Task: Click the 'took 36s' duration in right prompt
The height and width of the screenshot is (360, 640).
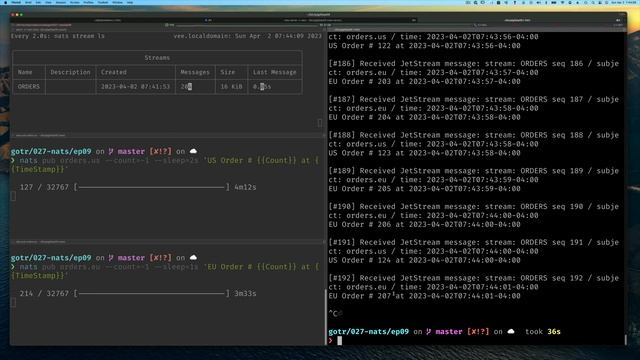Action: [x=543, y=332]
